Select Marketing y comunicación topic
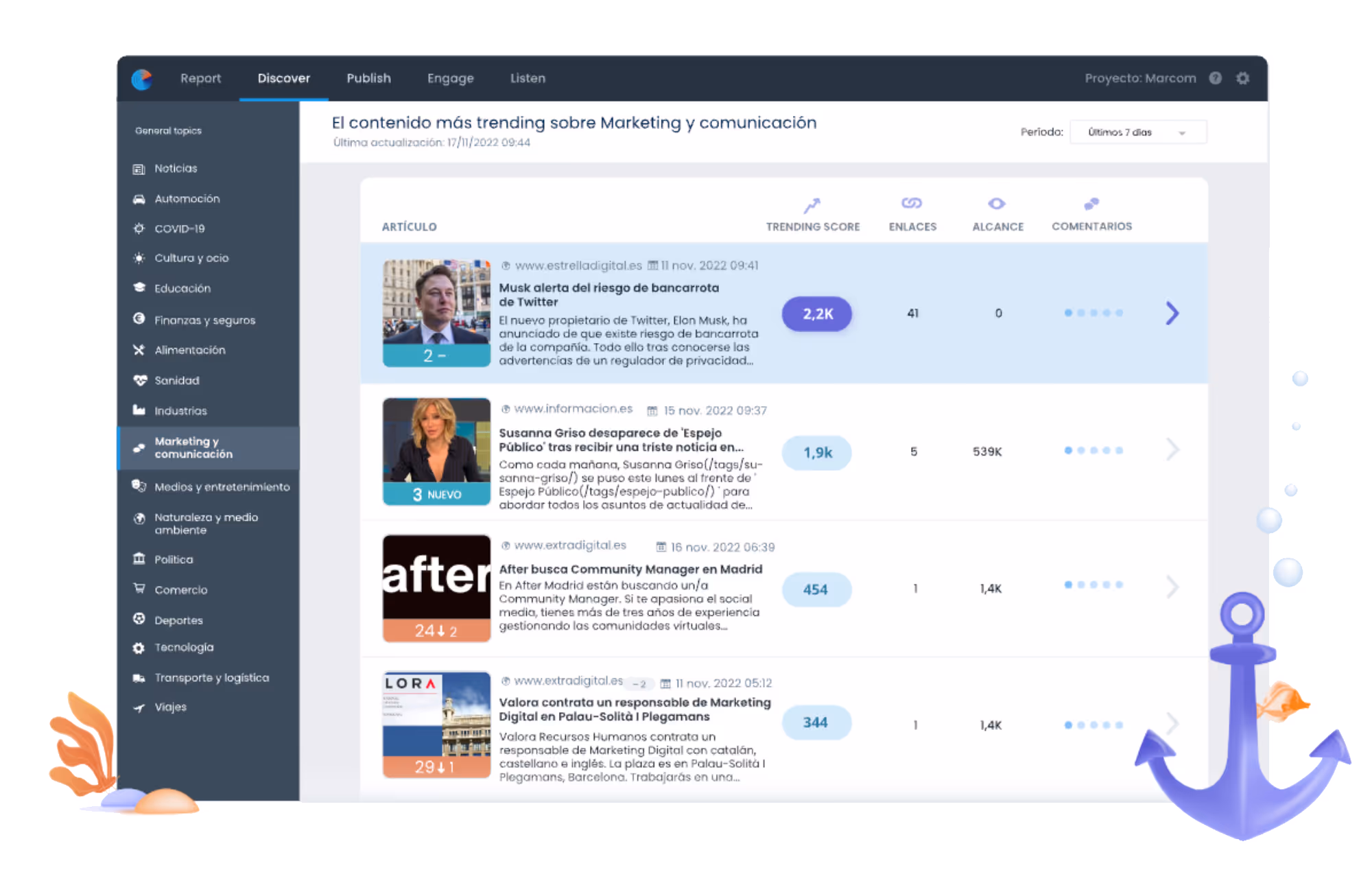 (x=209, y=448)
